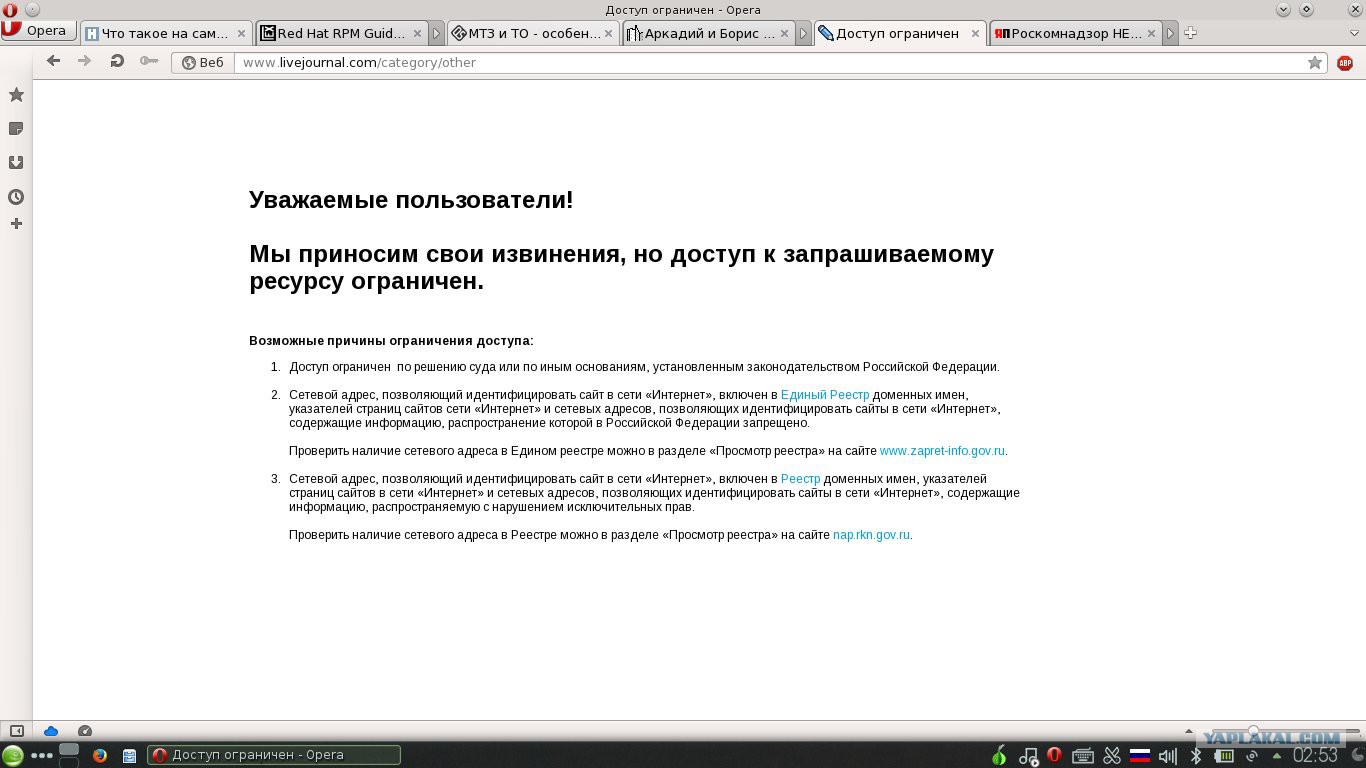Click the 'Веб' site info badge
The image size is (1366, 768).
pos(203,62)
